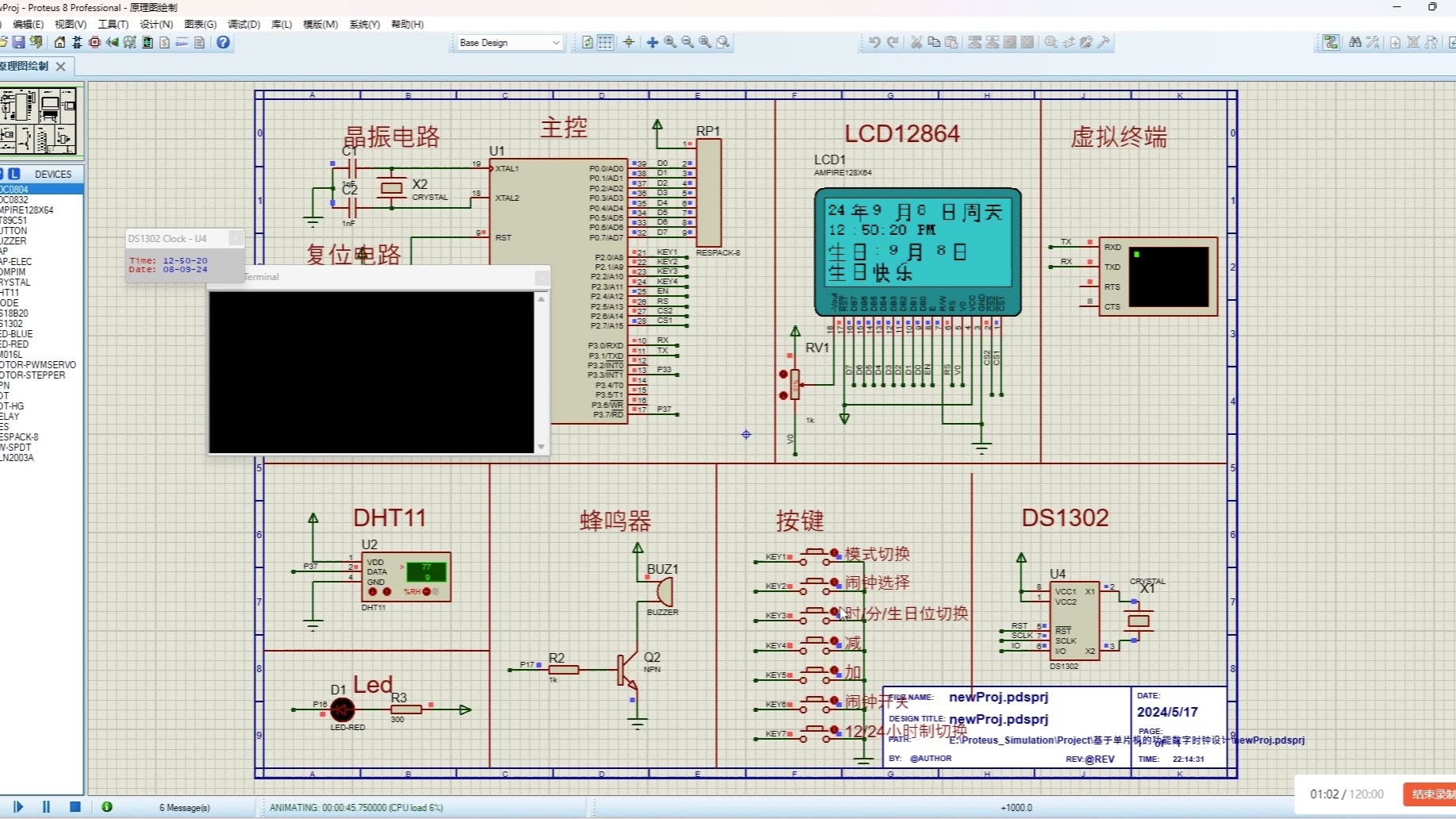Select the 原理图绘制 tab
This screenshot has width=1456, height=819.
click(x=25, y=66)
